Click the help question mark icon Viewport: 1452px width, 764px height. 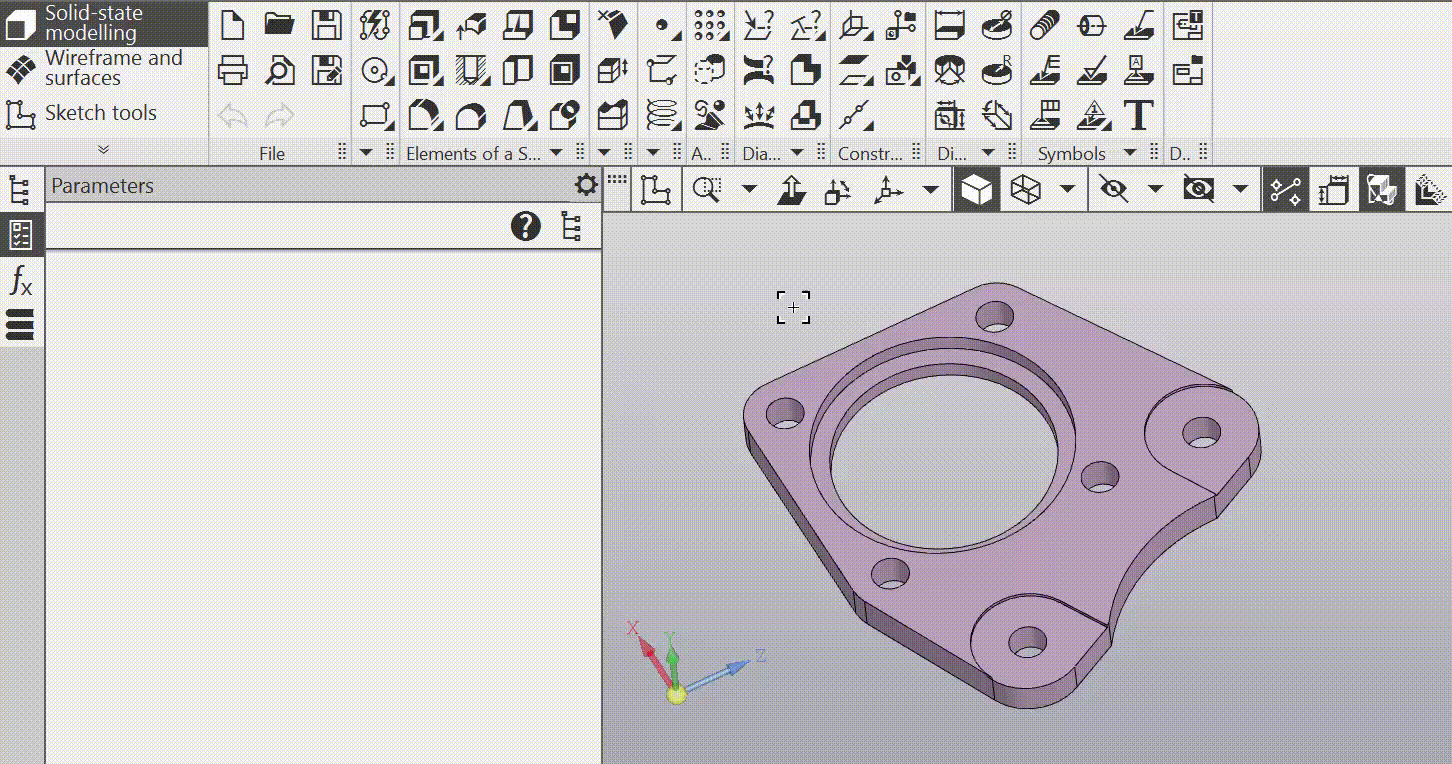(x=525, y=226)
